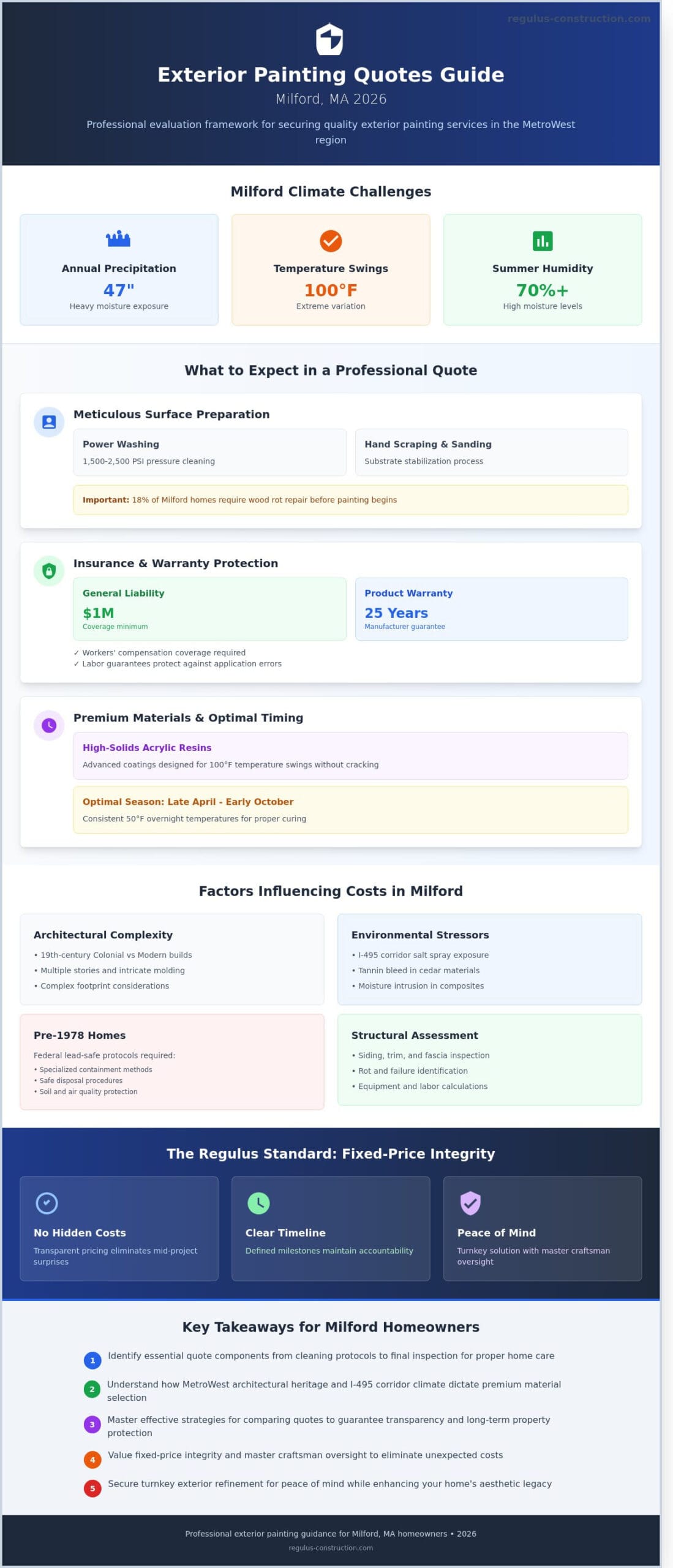This screenshot has width=673, height=1568.
Task: Click the No Hidden Costs circle-check icon
Action: pos(47,1203)
